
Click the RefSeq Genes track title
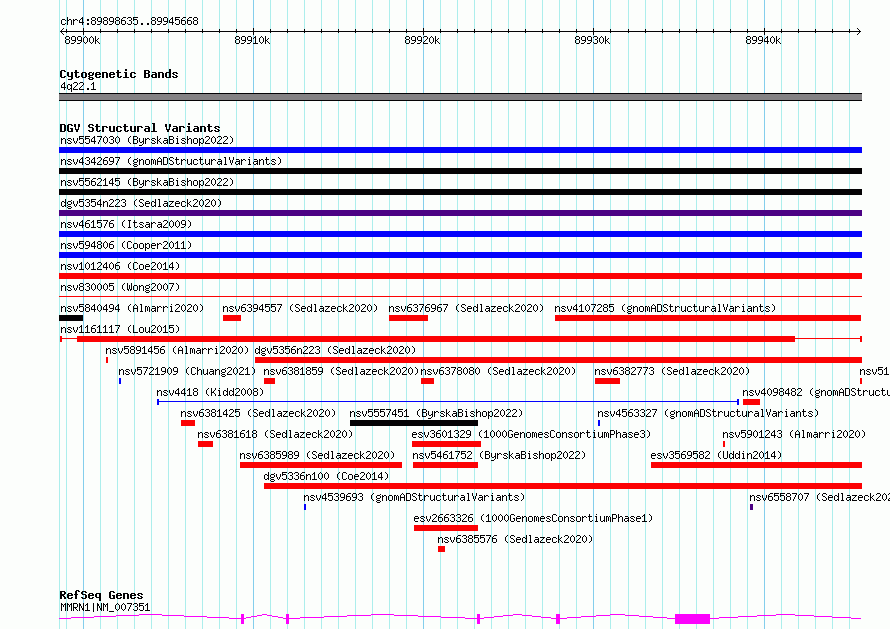pos(101,596)
